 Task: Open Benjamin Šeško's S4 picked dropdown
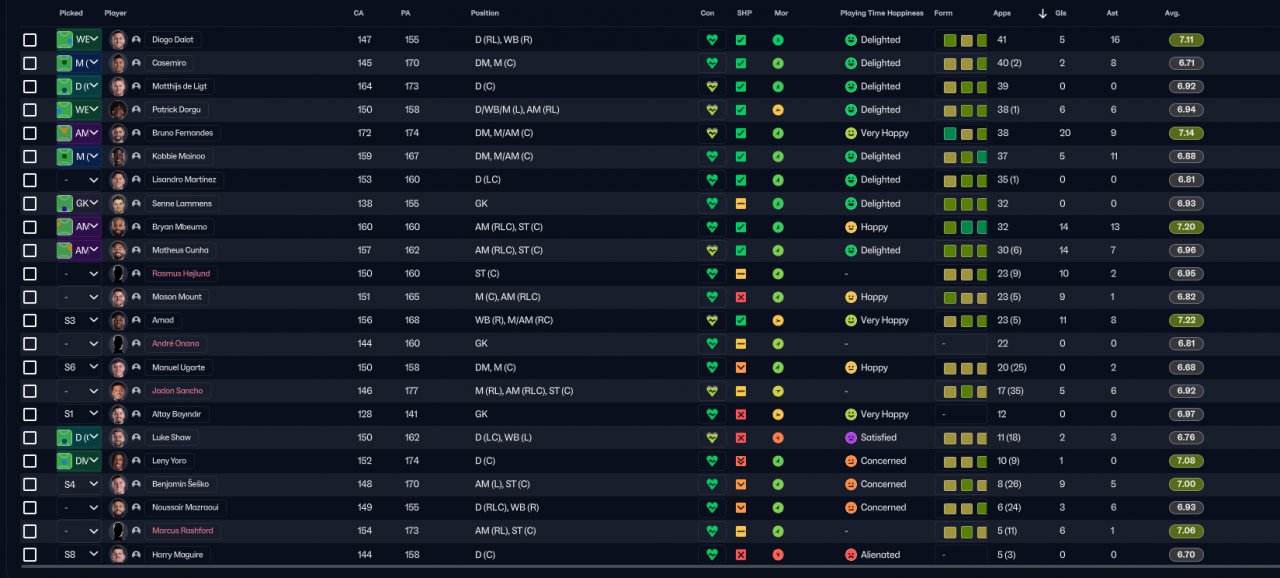[79, 484]
